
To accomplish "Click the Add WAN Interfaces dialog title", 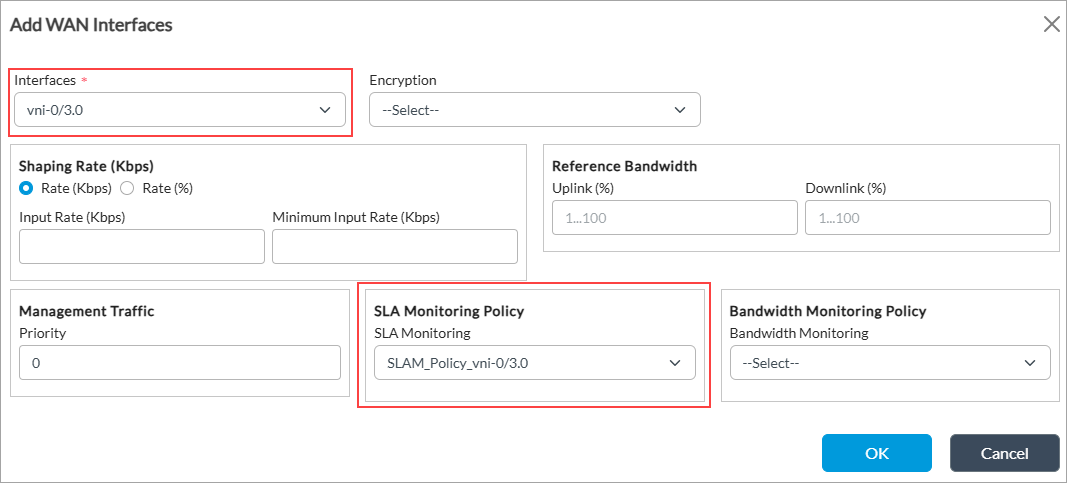I will click(91, 25).
